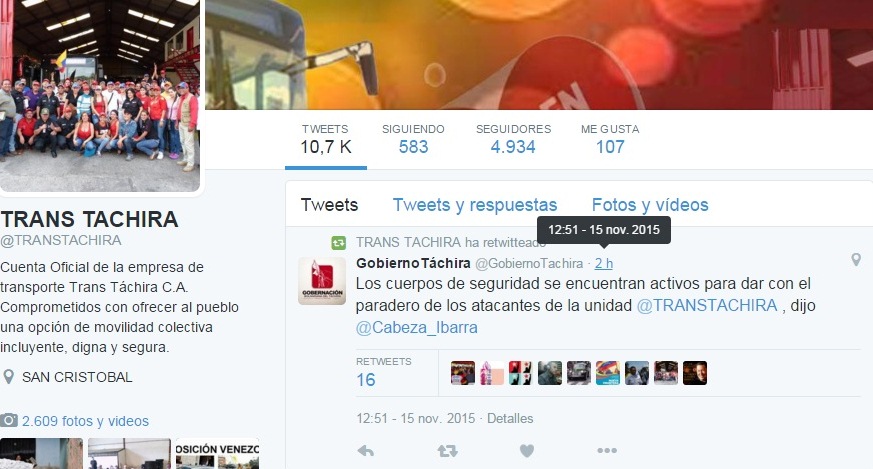Open the @TRANSTACHIRA mention link
The width and height of the screenshot is (873, 469).
click(707, 306)
